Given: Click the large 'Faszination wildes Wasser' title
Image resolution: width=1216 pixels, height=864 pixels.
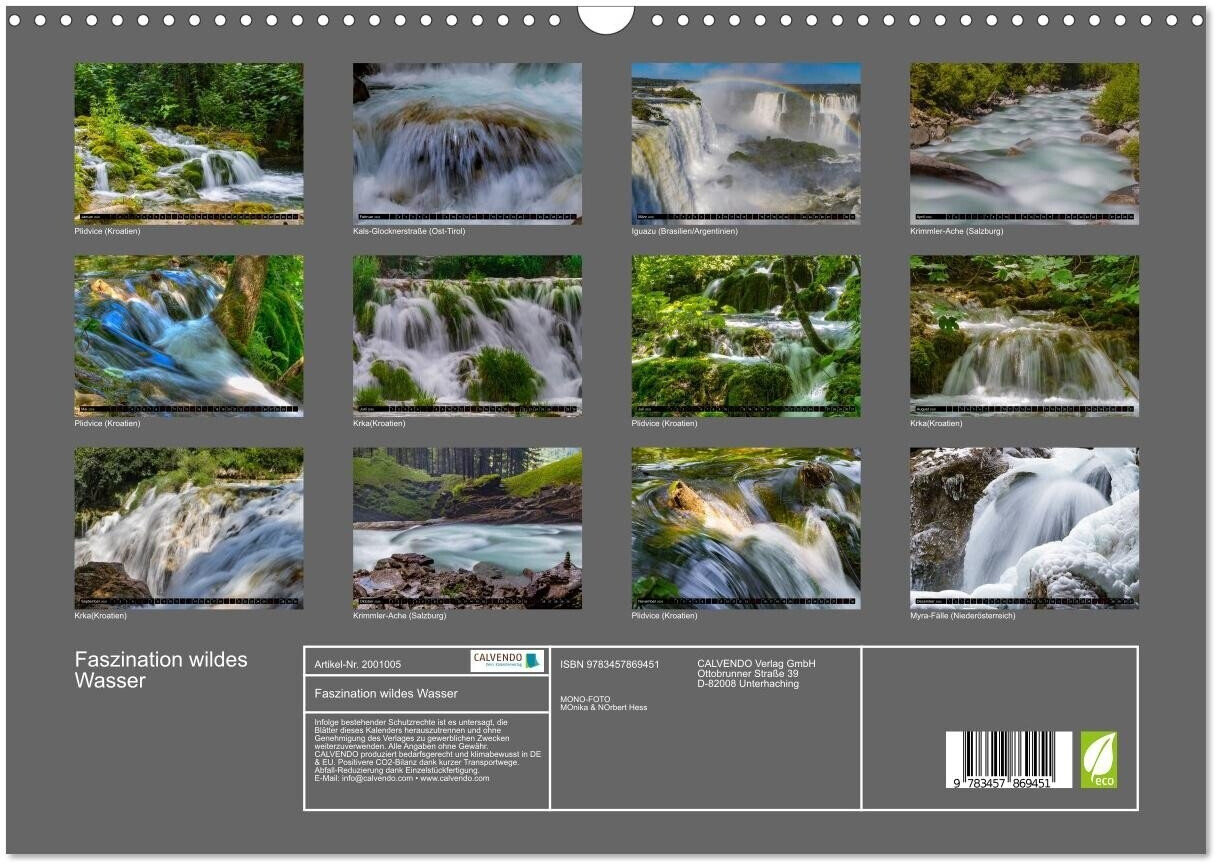Looking at the screenshot, I should (x=161, y=670).
